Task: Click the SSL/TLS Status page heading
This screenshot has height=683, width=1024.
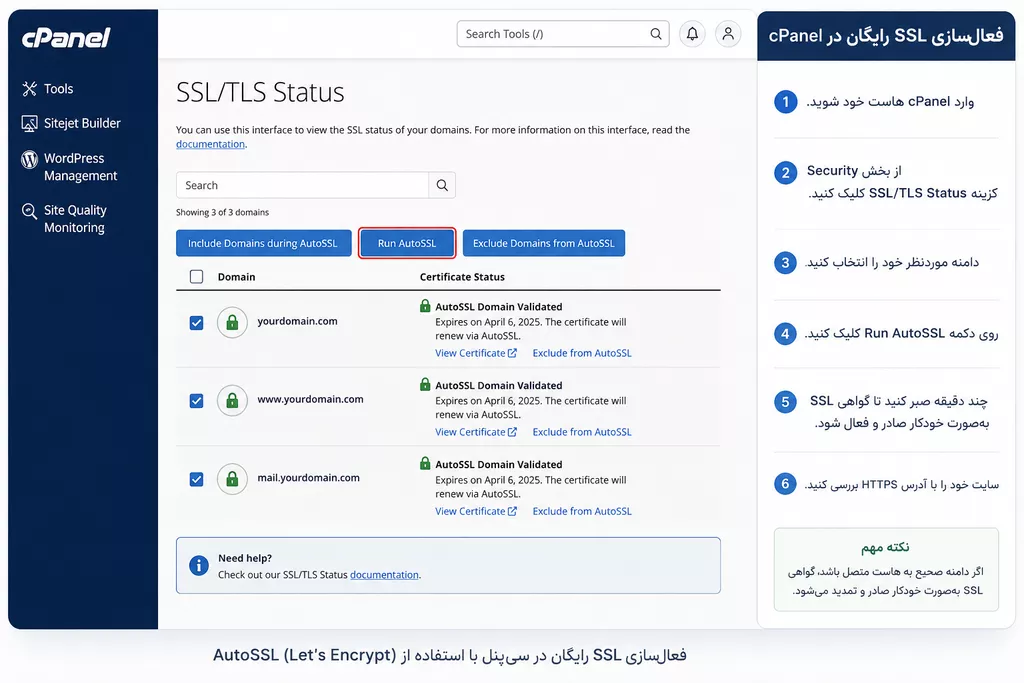Action: coord(260,92)
